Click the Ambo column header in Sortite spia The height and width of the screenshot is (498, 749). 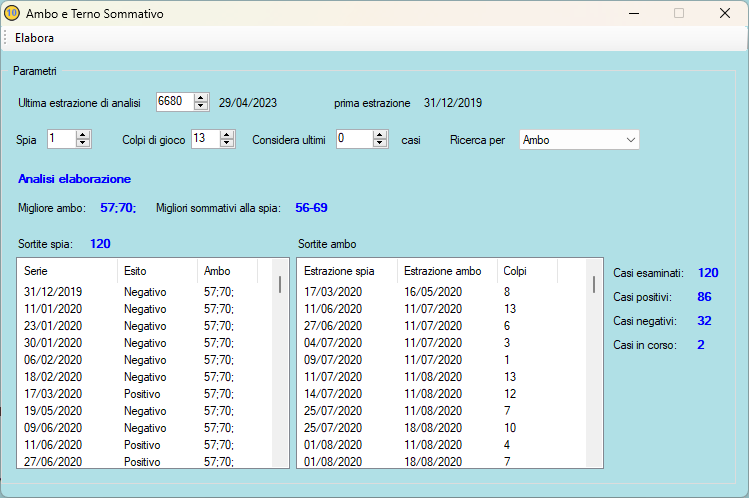pyautogui.click(x=227, y=271)
